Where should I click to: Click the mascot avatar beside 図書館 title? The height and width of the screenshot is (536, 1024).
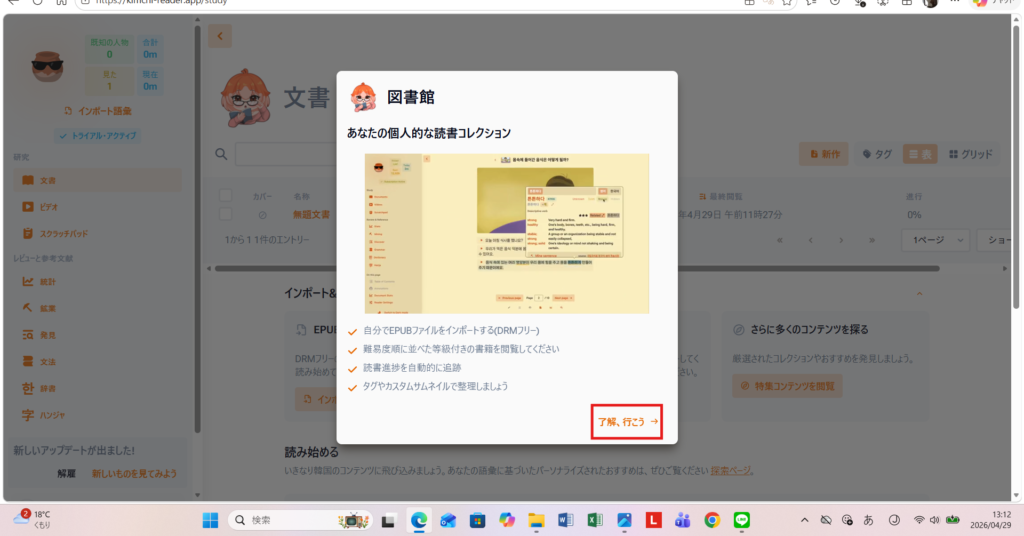[x=363, y=97]
